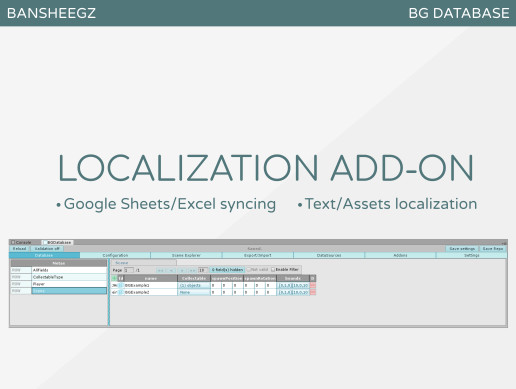The height and width of the screenshot is (389, 516).
Task: Click the 0 field(s) hidden button
Action: click(227, 270)
